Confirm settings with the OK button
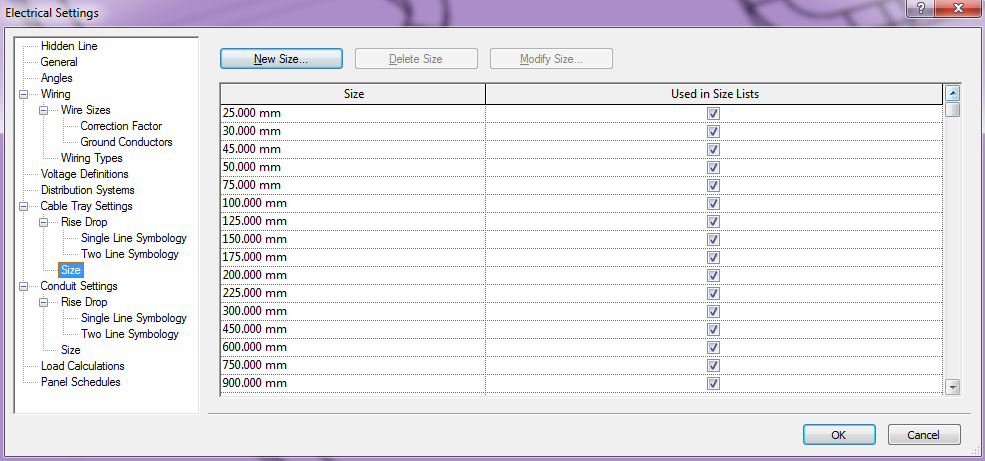985x461 pixels. tap(839, 435)
